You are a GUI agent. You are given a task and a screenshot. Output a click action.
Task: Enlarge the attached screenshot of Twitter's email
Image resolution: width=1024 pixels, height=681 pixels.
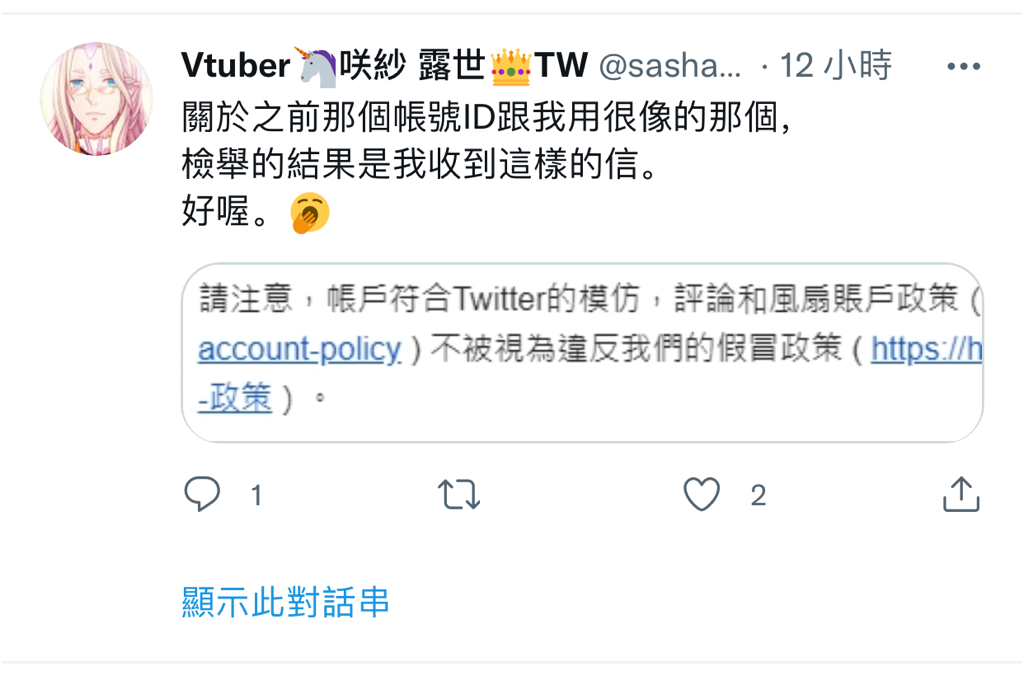coord(583,353)
